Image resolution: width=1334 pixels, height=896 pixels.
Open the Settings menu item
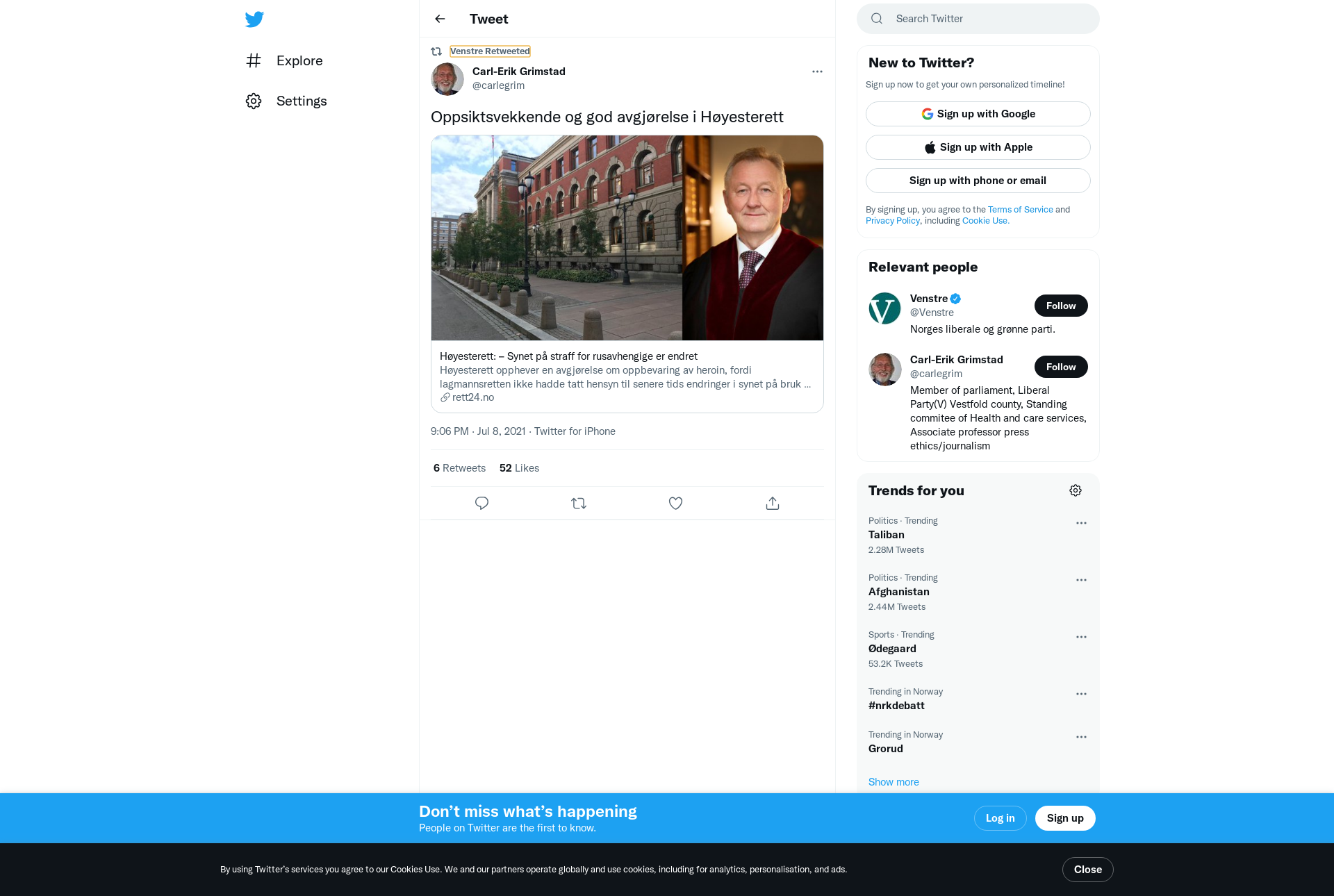[x=286, y=101]
